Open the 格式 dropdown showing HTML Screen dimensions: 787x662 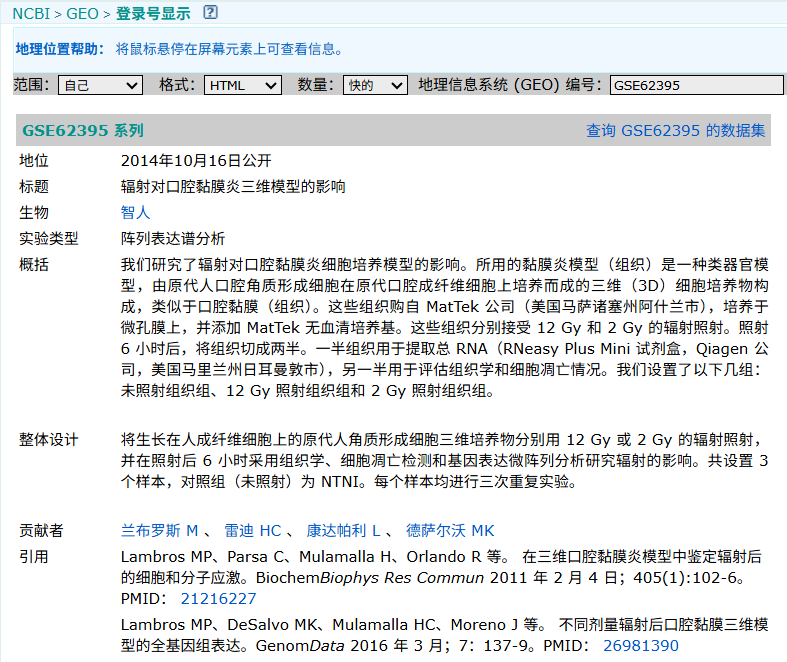click(243, 85)
